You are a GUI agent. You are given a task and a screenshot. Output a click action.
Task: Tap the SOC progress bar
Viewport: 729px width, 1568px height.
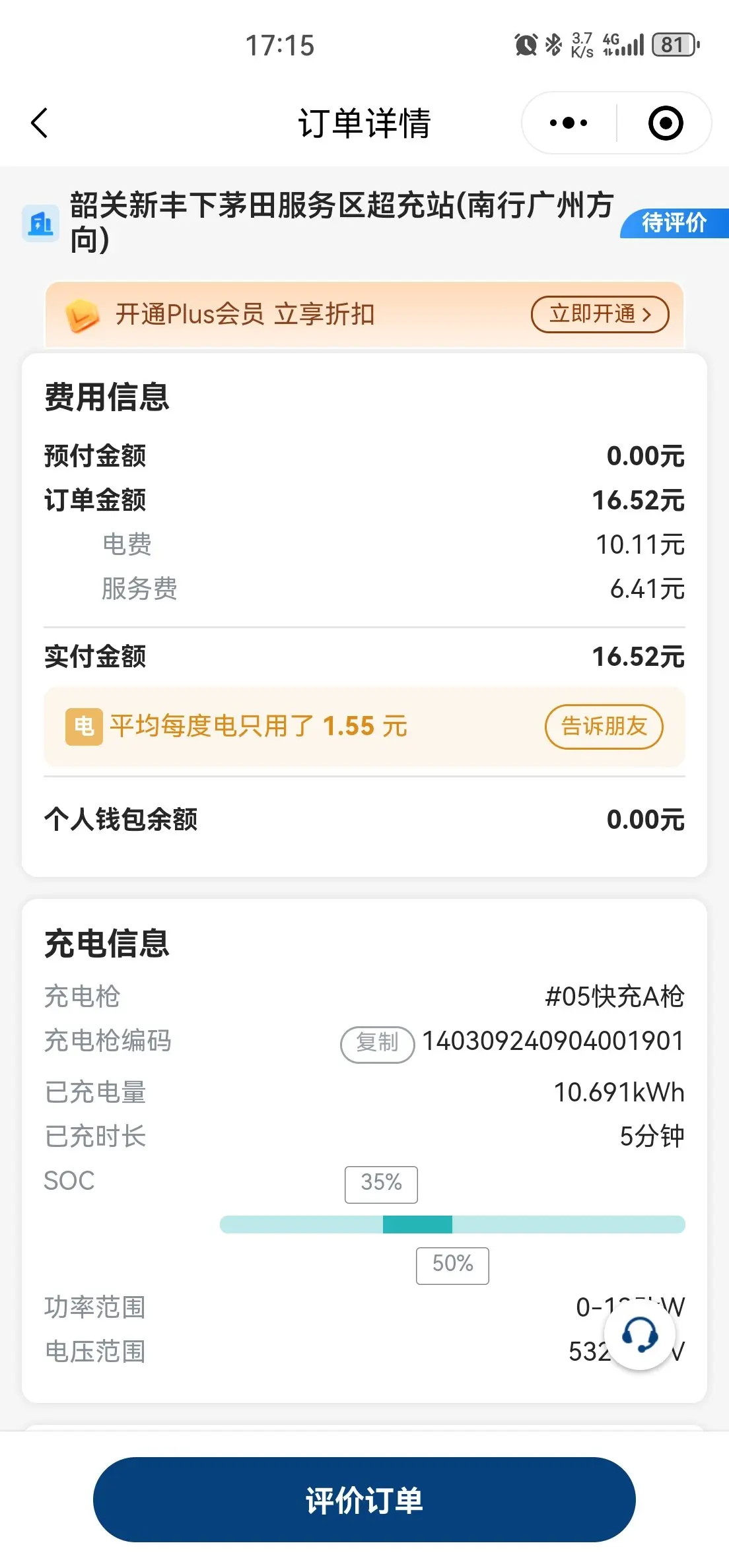[x=452, y=1225]
